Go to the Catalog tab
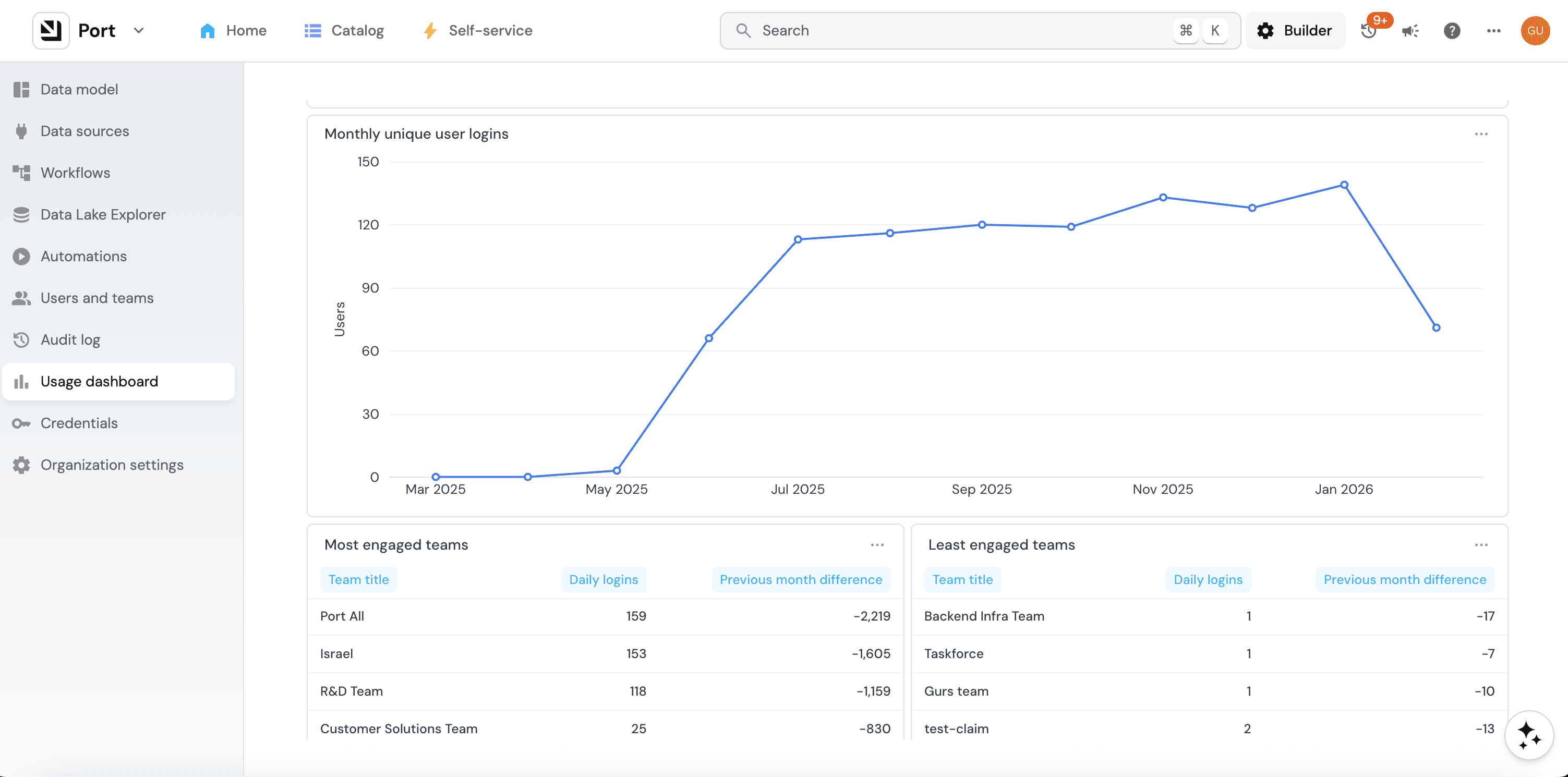This screenshot has height=777, width=1568. click(x=344, y=30)
